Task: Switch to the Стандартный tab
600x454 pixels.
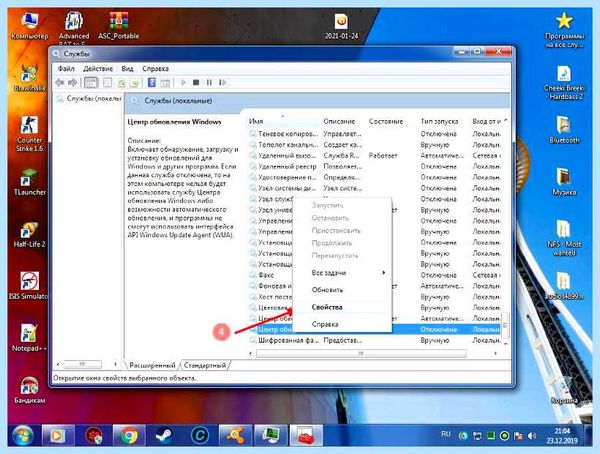Action: (x=205, y=365)
